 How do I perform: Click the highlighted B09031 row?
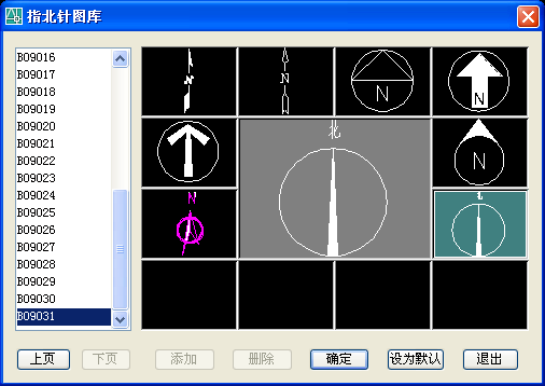click(x=64, y=317)
